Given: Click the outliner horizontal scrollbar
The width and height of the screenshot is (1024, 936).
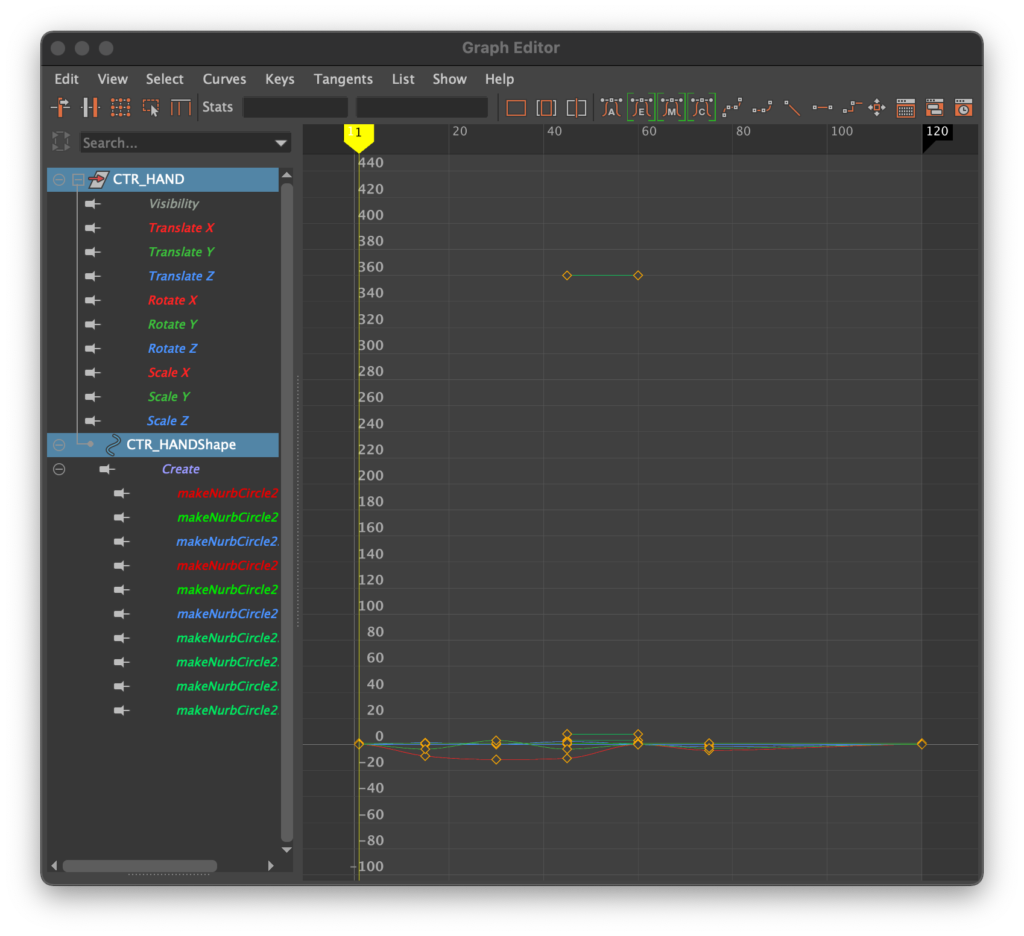Looking at the screenshot, I should (139, 866).
